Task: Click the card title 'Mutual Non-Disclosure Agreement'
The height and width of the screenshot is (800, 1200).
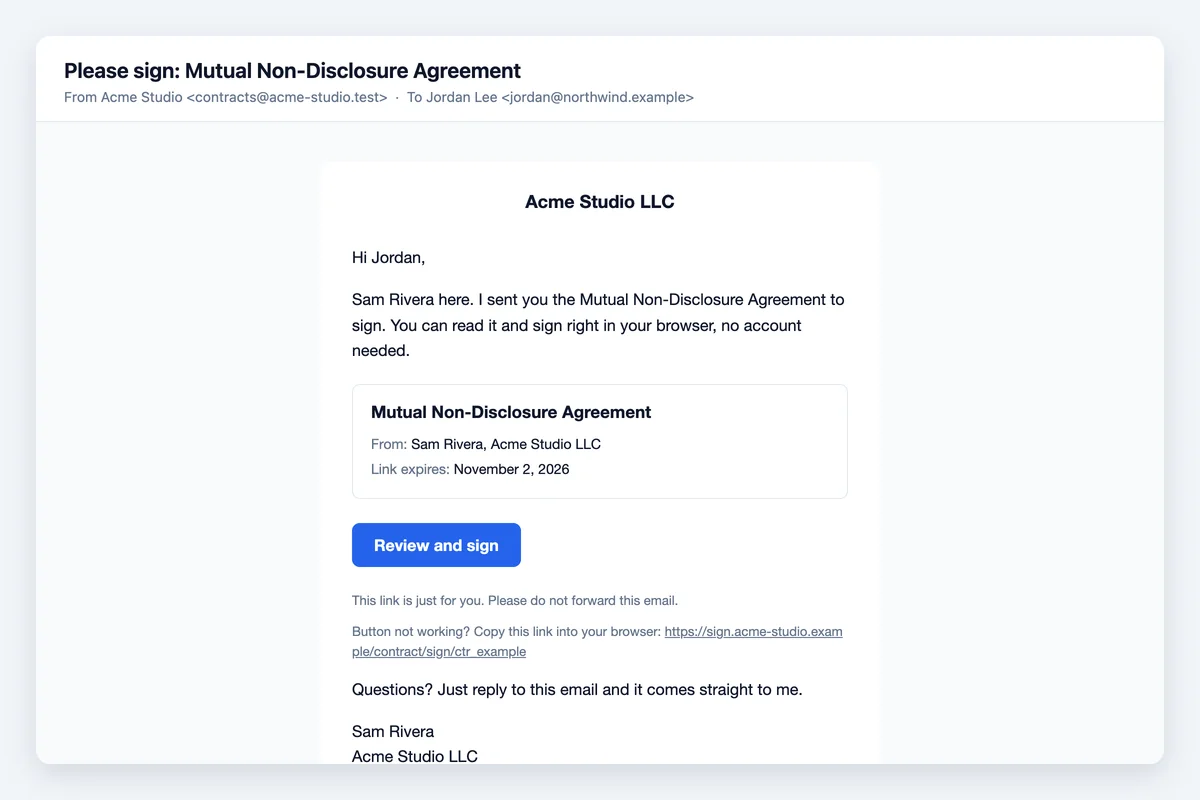Action: click(x=511, y=412)
